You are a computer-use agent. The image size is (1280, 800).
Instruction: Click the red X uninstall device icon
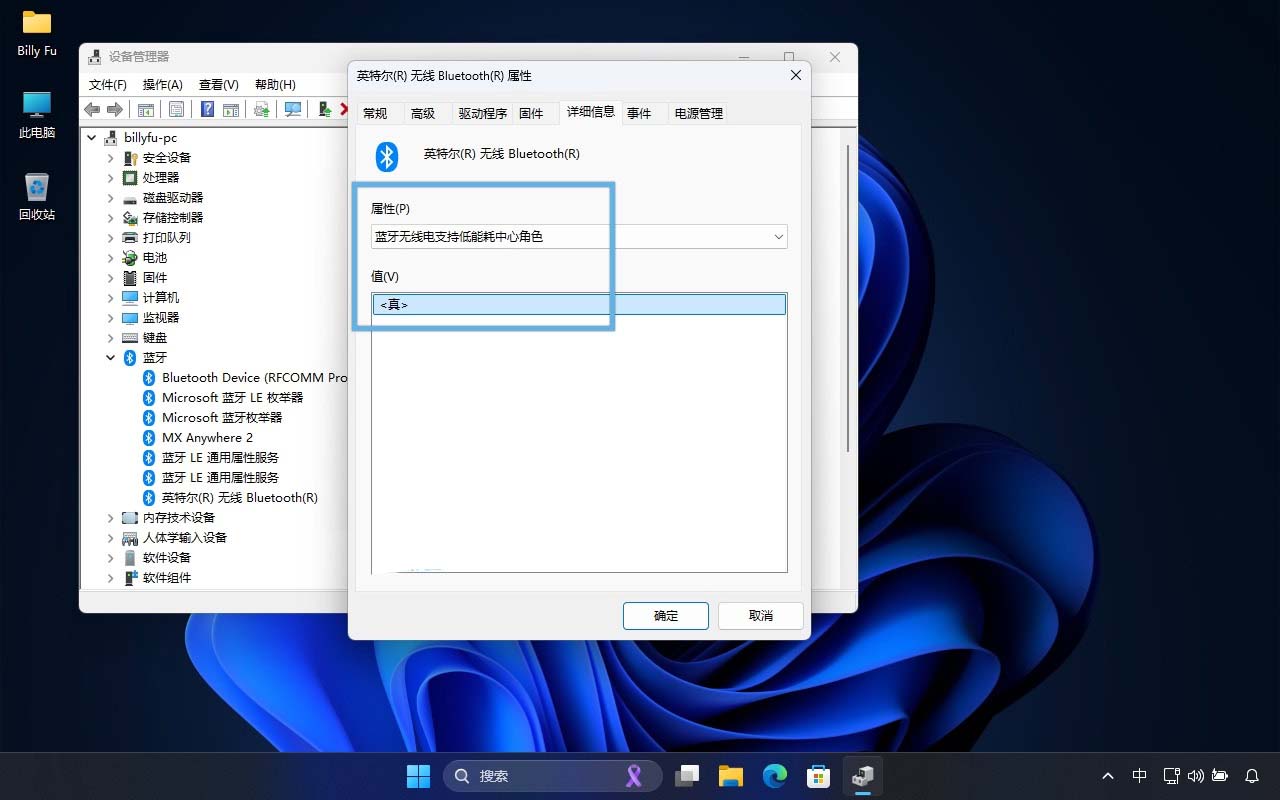[344, 109]
